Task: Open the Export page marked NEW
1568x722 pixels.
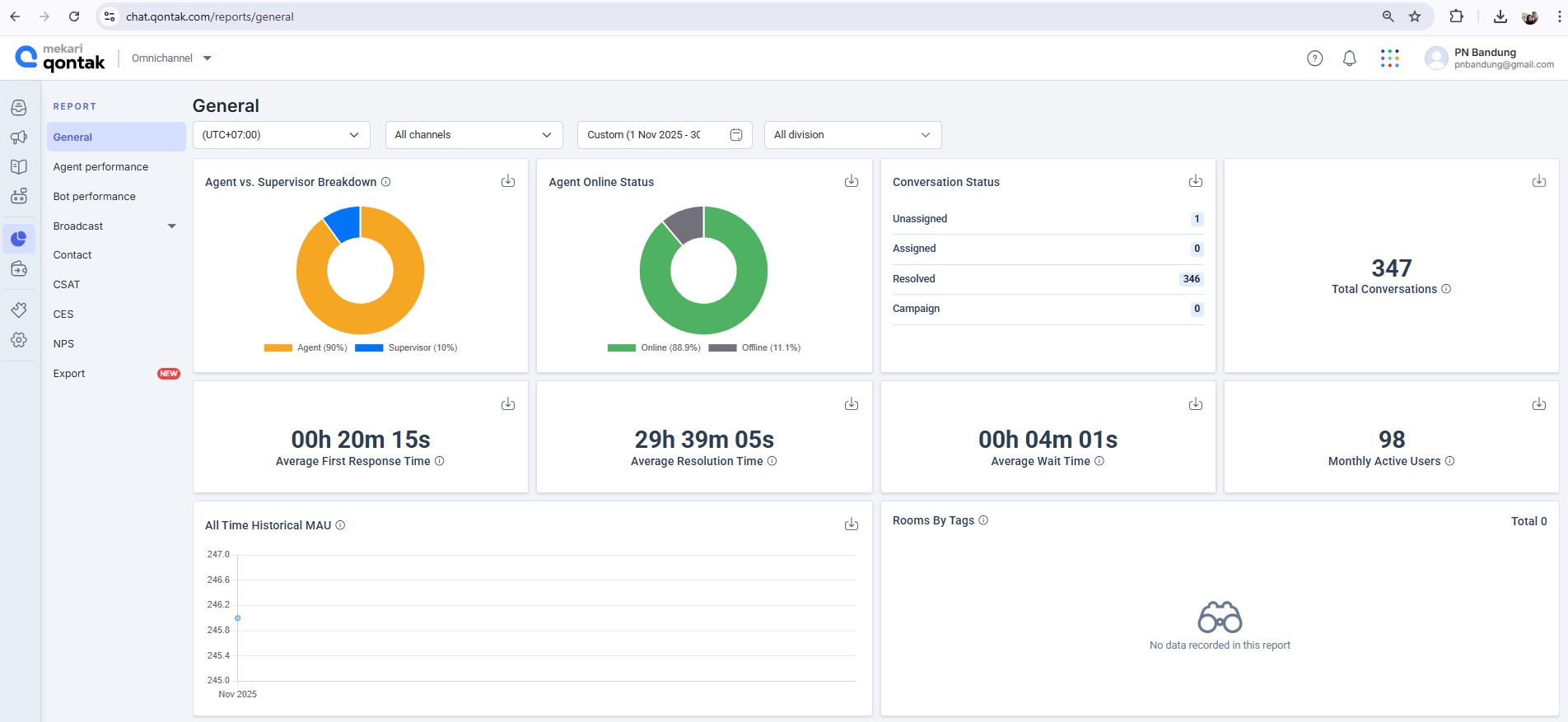Action: [x=69, y=374]
